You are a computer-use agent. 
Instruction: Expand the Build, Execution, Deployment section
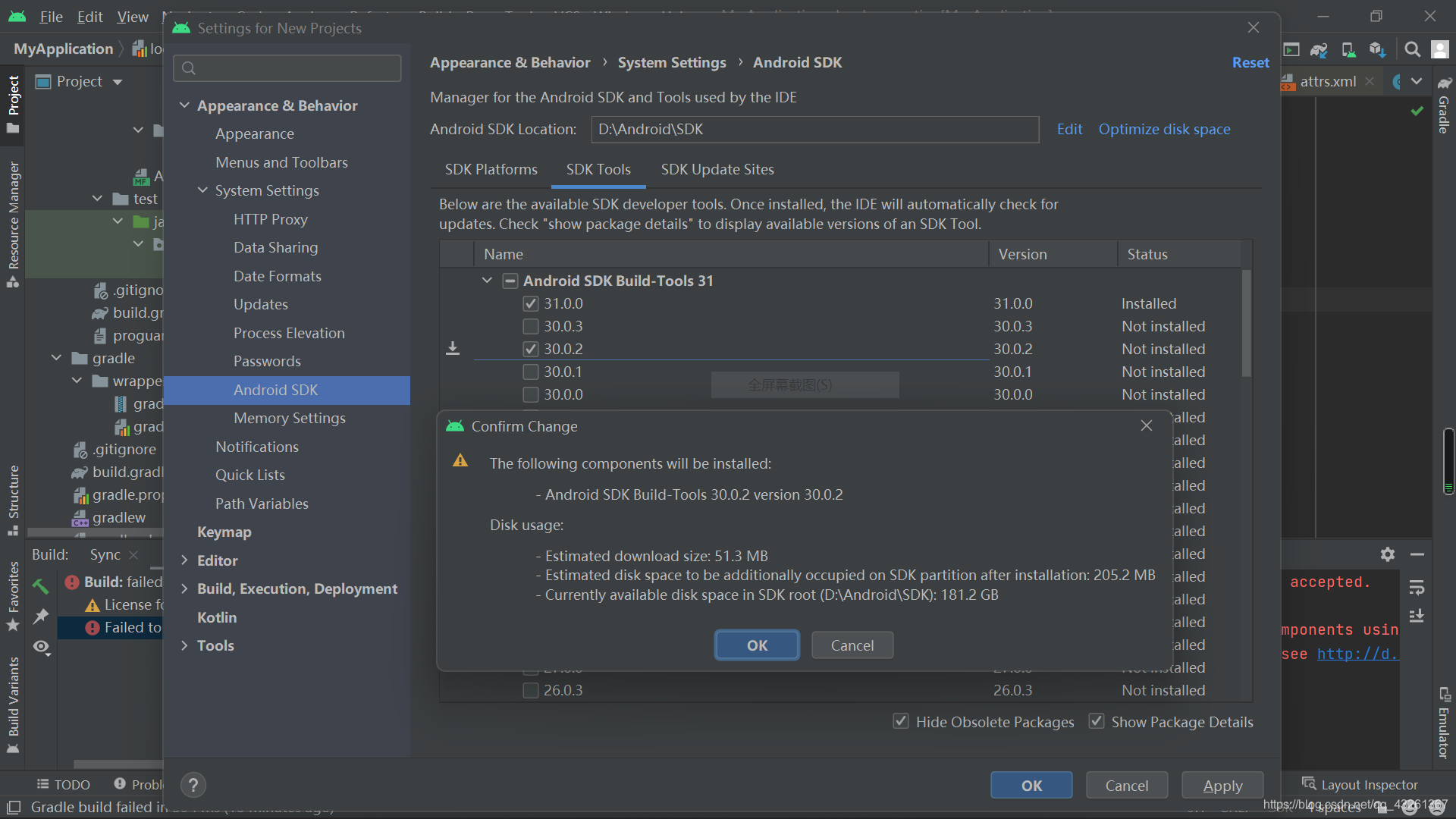(x=184, y=588)
